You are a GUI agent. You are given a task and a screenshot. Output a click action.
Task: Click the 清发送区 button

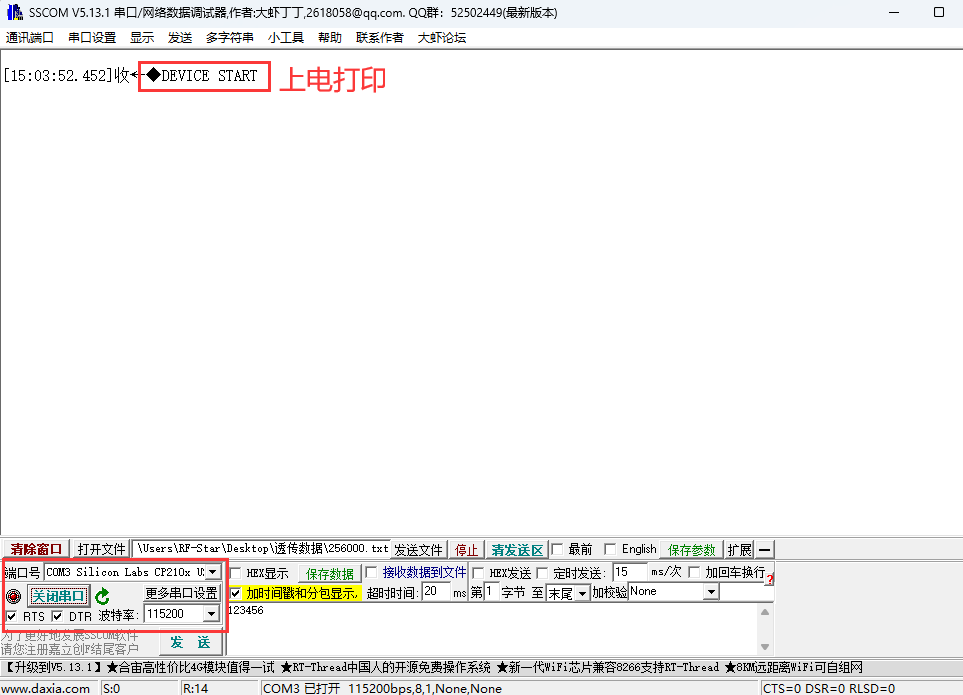tap(517, 549)
